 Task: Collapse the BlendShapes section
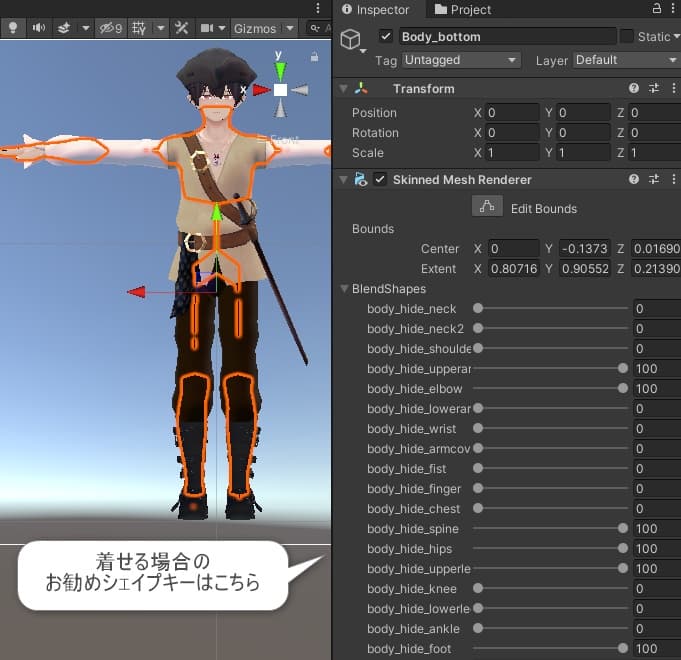pos(345,289)
